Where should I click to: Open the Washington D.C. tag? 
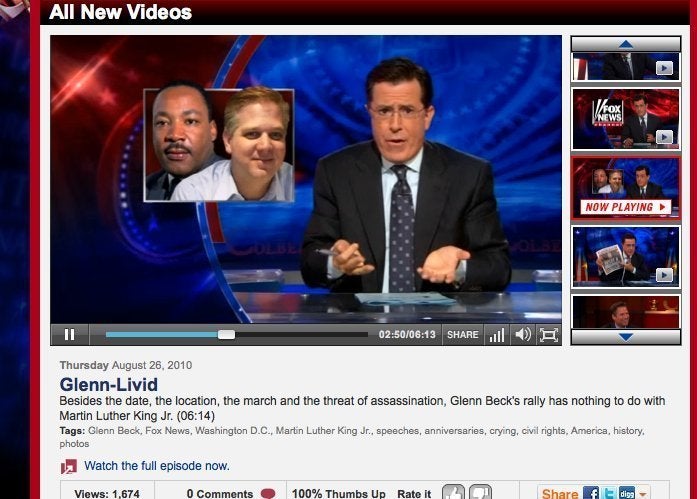click(x=233, y=431)
